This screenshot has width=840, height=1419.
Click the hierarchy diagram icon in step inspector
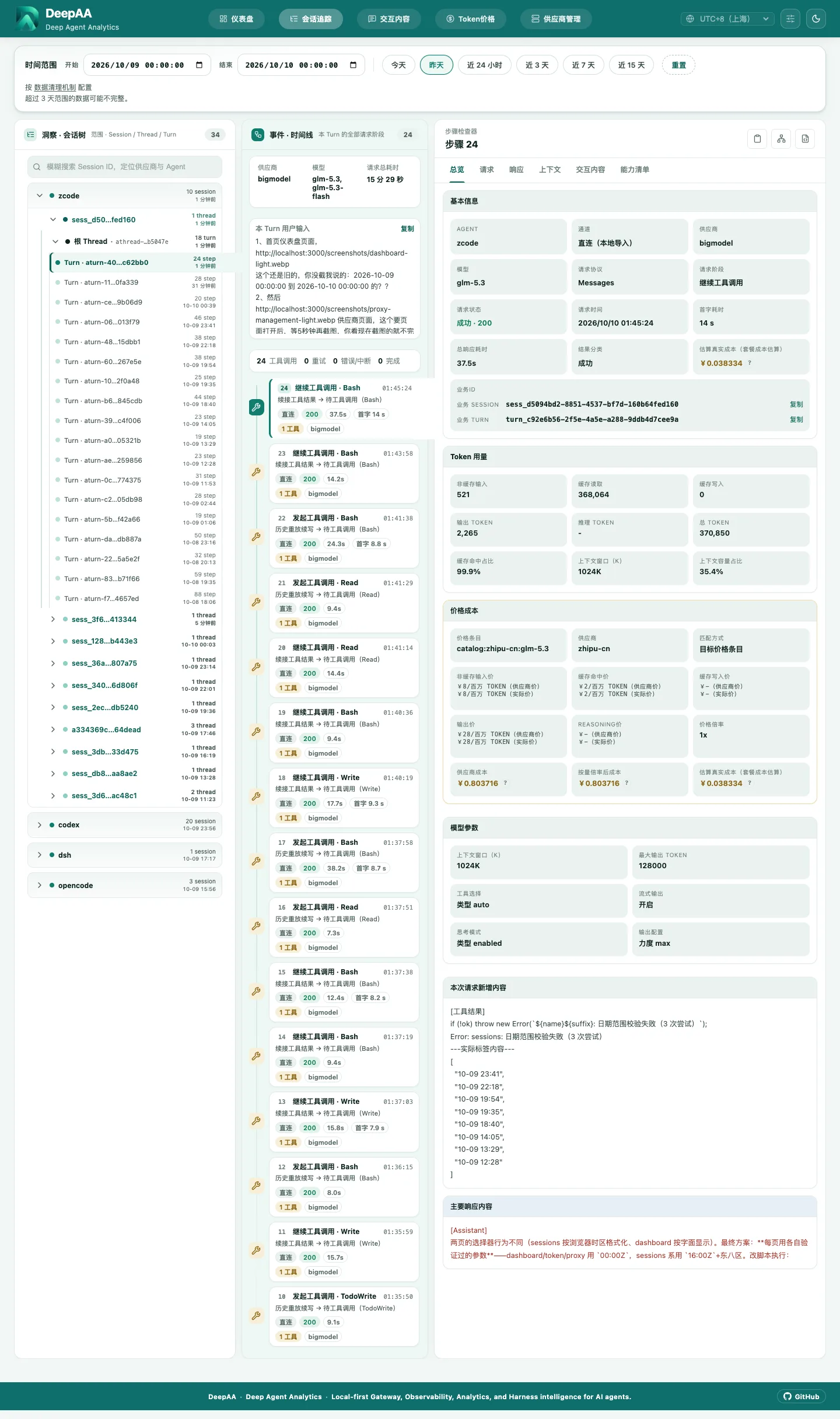click(781, 139)
